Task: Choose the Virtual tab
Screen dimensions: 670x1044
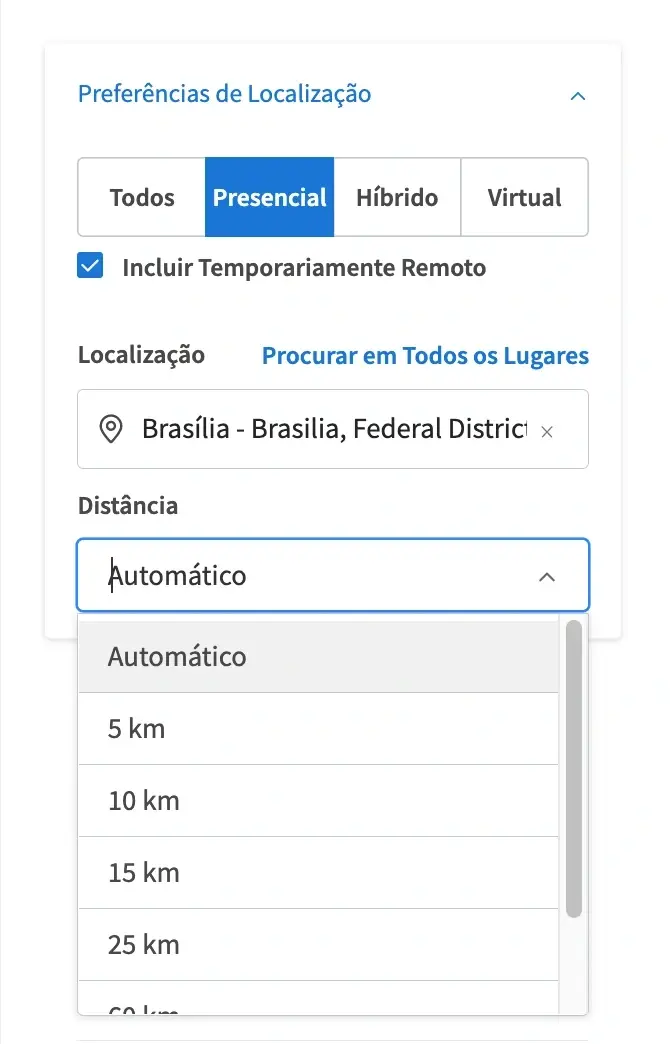Action: 524,197
